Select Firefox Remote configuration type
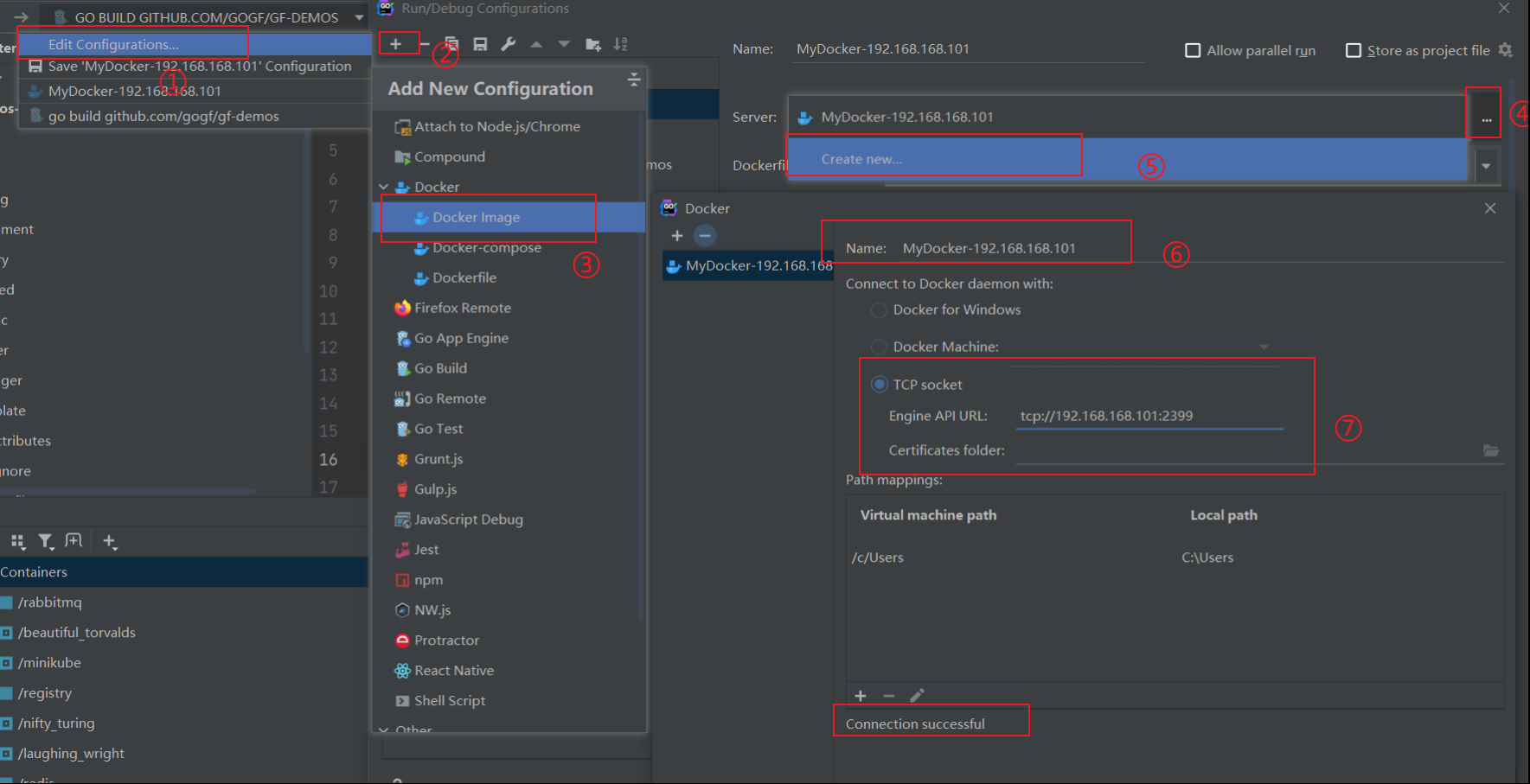Screen dimensions: 1530x784 (x=509, y=308)
